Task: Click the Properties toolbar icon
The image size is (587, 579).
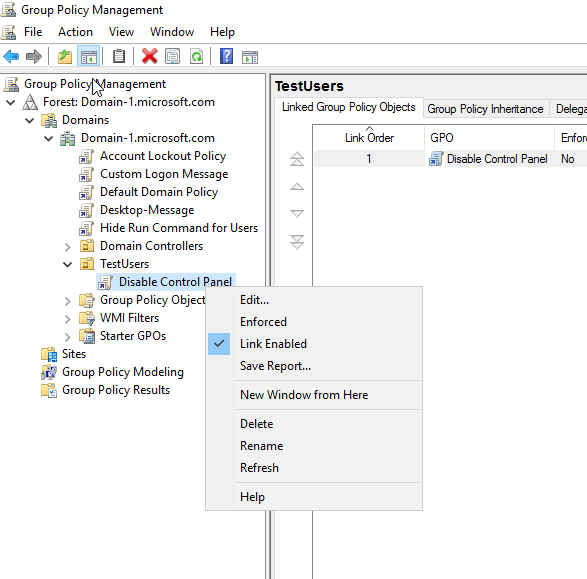Action: [173, 57]
